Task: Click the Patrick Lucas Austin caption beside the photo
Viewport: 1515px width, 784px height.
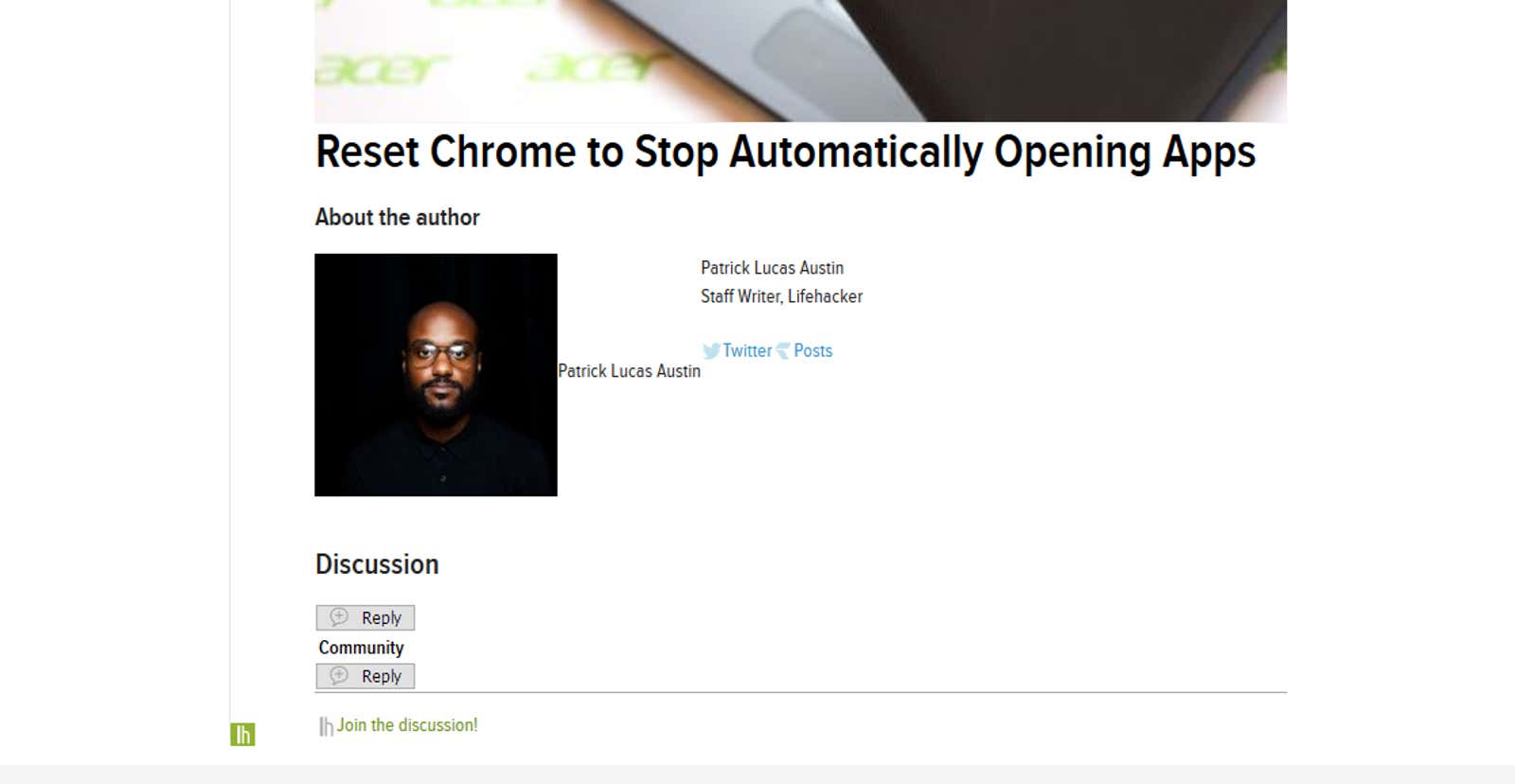Action: click(x=629, y=371)
